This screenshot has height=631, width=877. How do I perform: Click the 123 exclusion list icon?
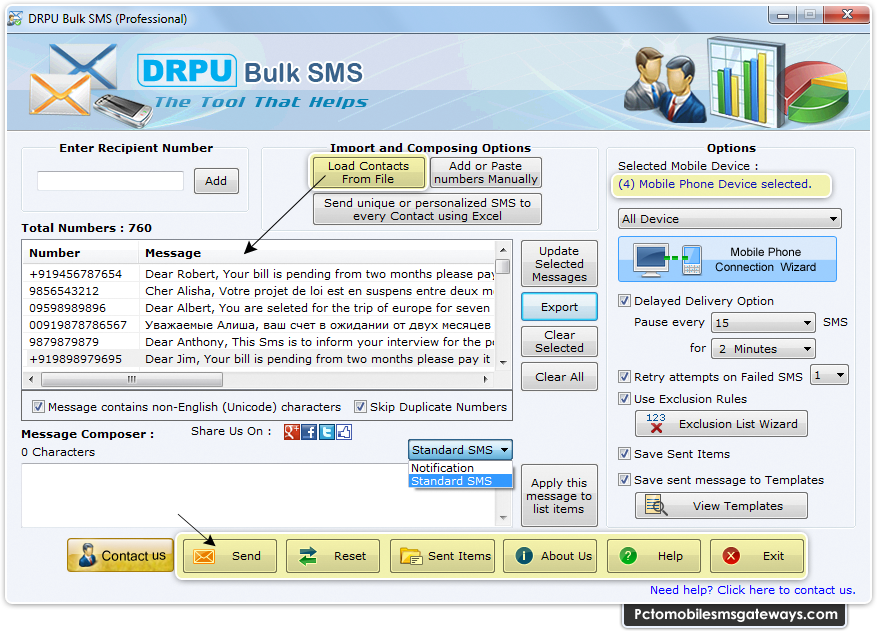click(x=656, y=423)
